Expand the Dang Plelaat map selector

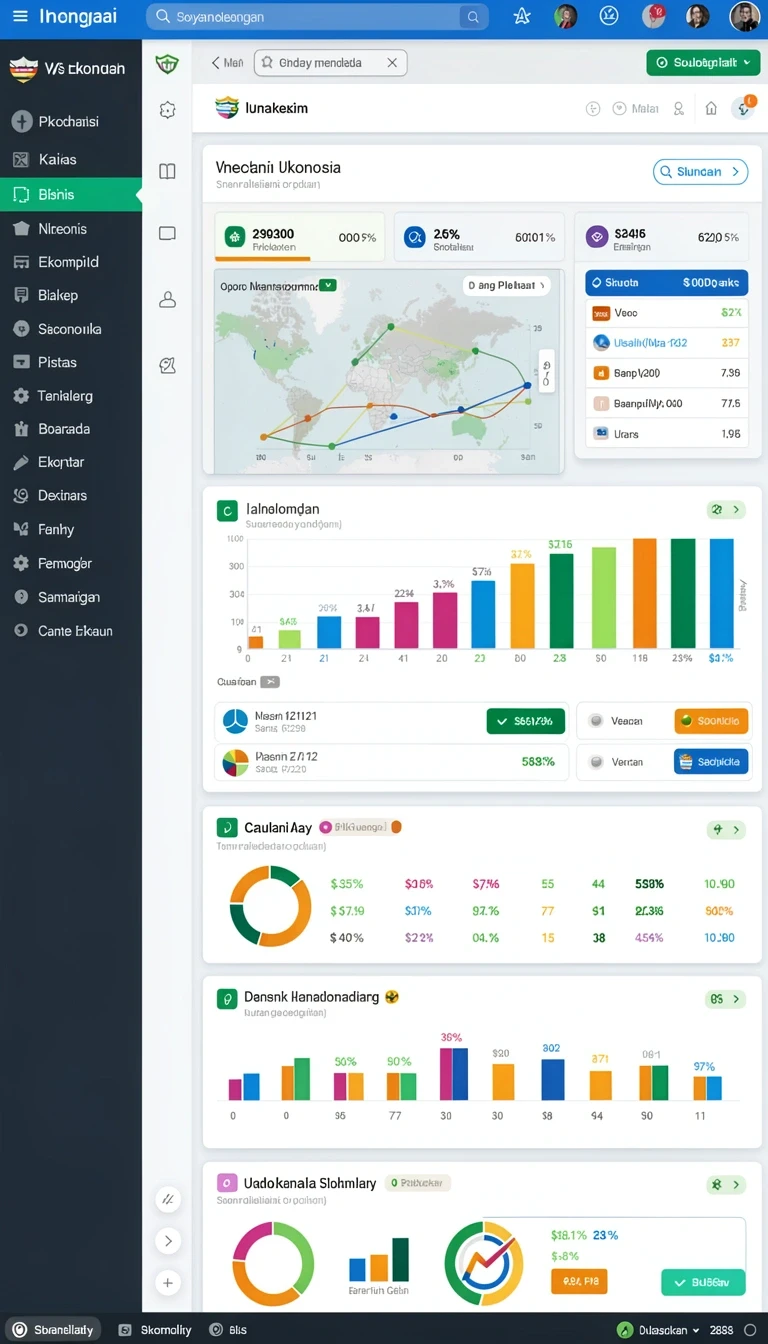508,285
